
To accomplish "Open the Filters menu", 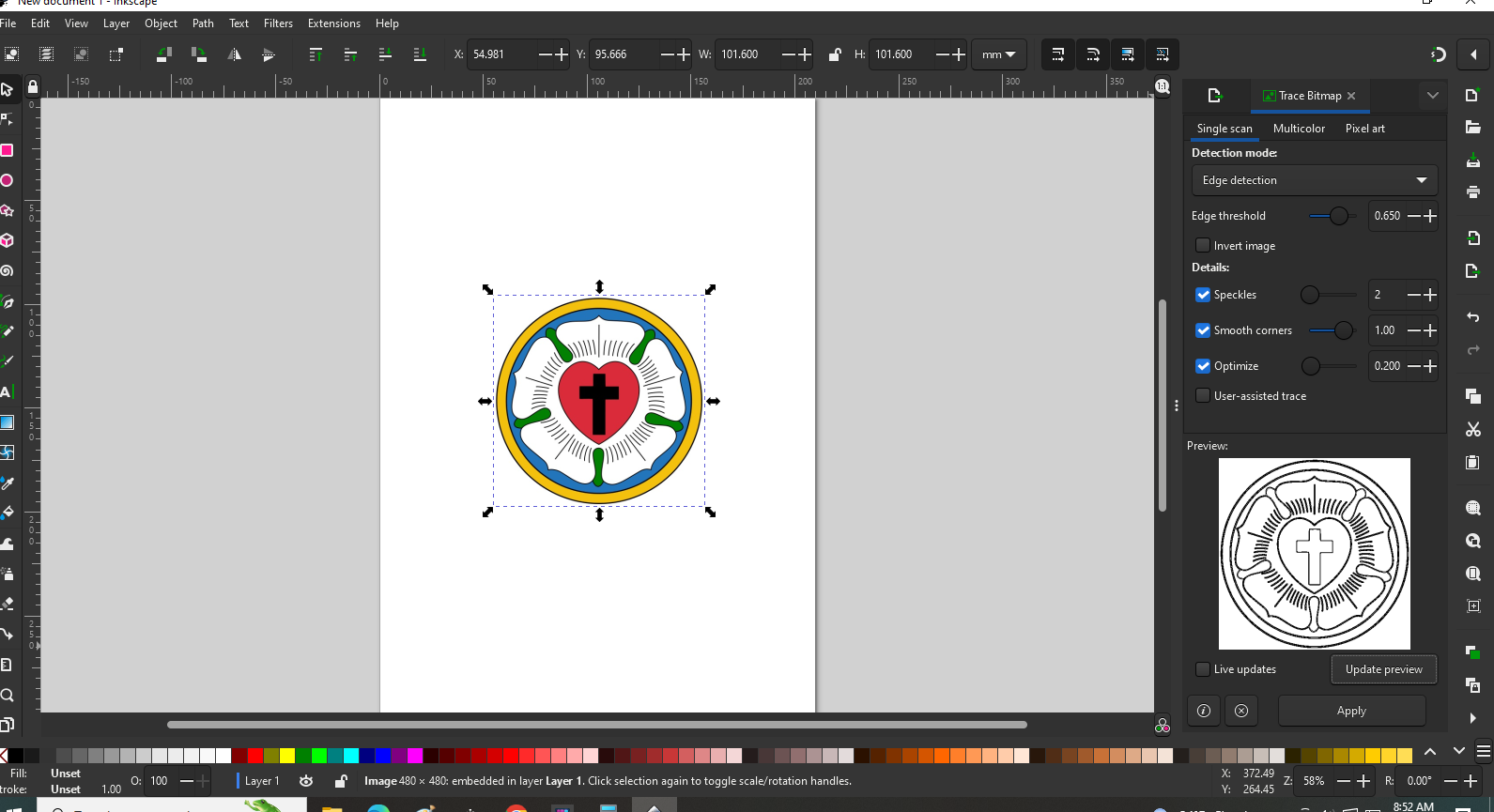I will click(278, 23).
